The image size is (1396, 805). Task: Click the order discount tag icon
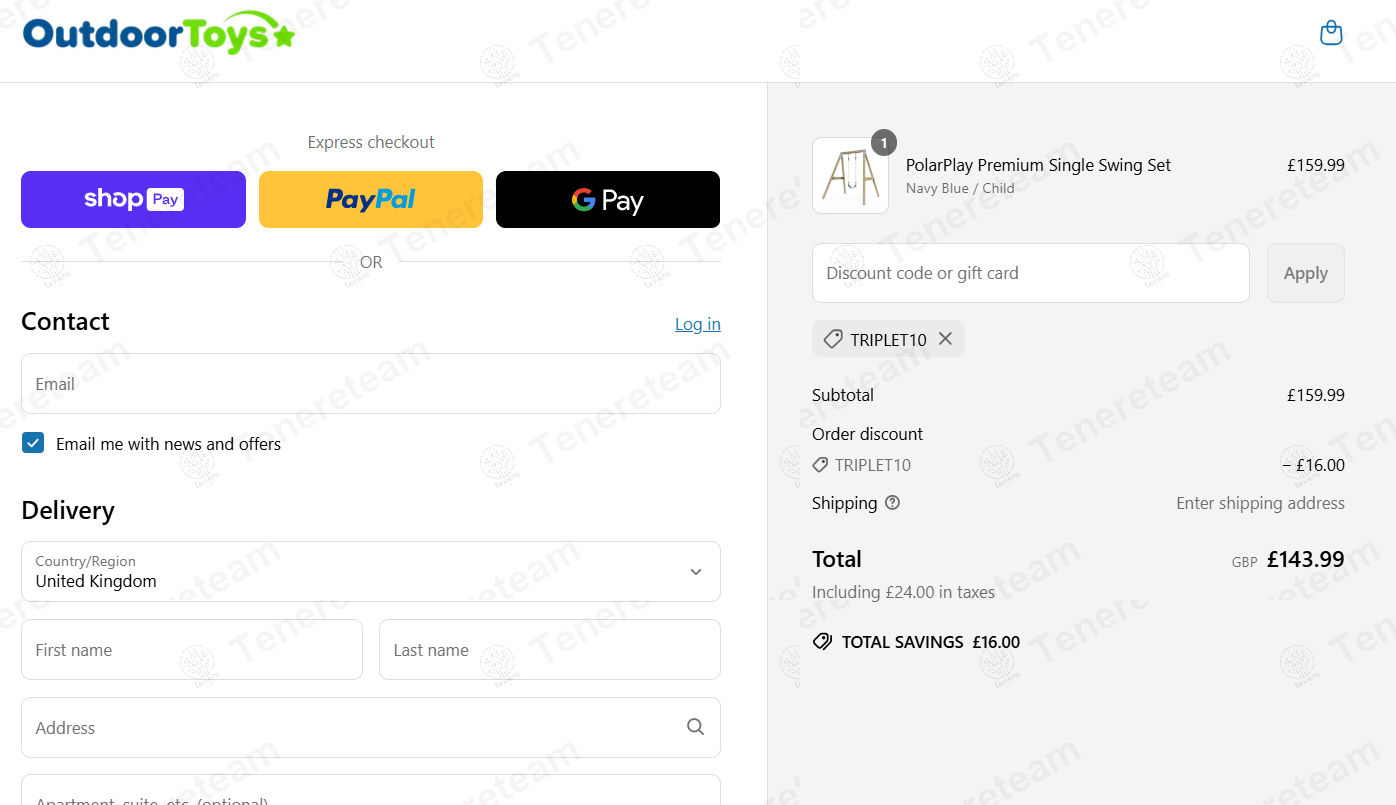click(x=820, y=465)
